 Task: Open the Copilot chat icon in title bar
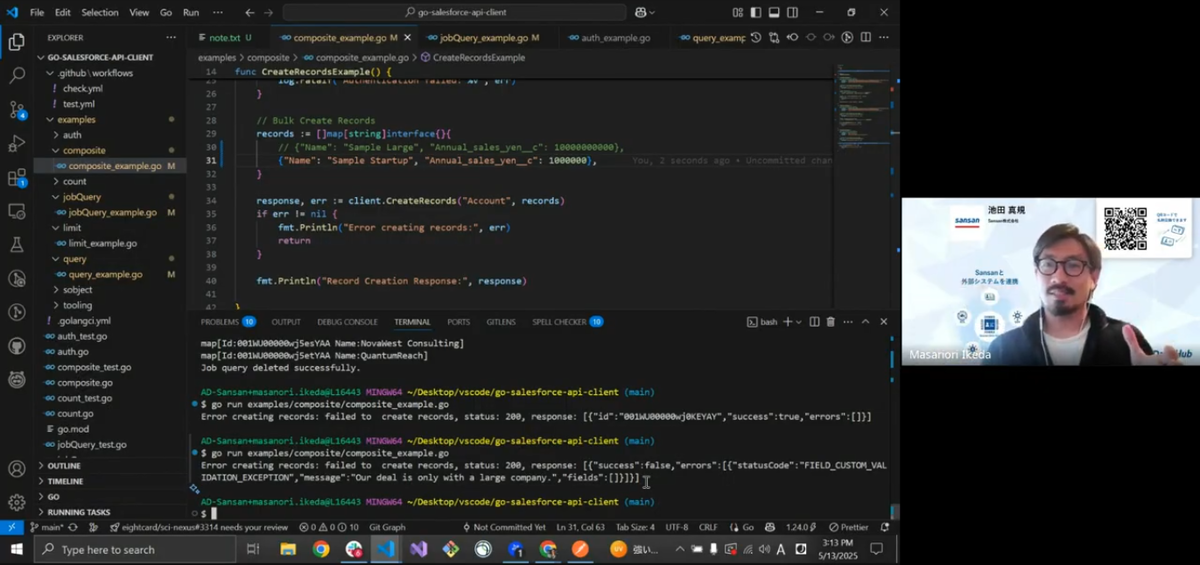coord(640,12)
